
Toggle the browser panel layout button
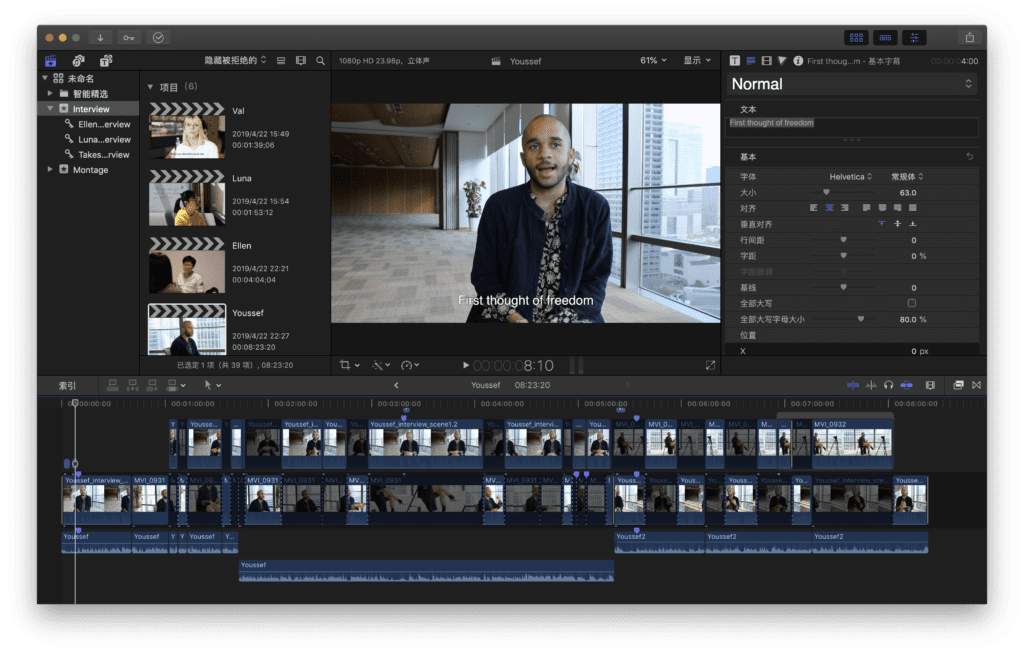pos(856,38)
